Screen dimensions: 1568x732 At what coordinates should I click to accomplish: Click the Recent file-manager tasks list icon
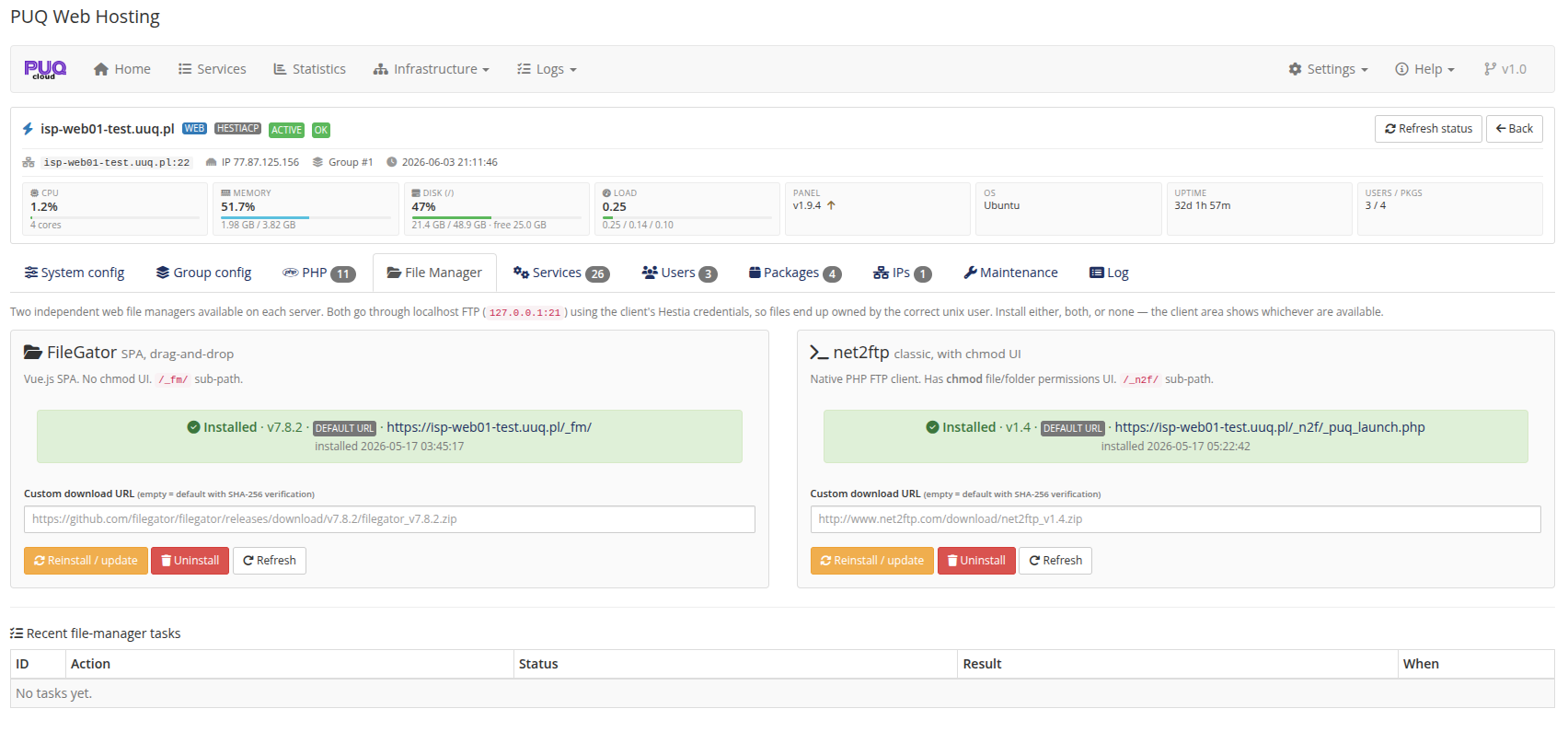(x=17, y=633)
